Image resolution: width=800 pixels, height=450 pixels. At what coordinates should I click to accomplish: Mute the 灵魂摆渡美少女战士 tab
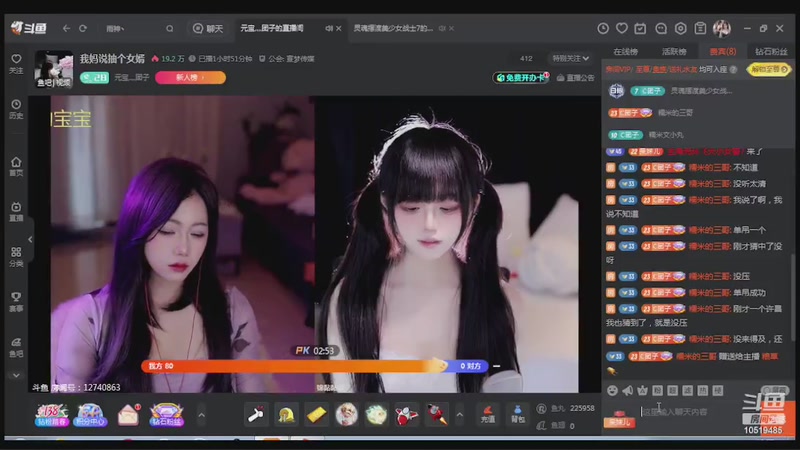pyautogui.click(x=442, y=29)
